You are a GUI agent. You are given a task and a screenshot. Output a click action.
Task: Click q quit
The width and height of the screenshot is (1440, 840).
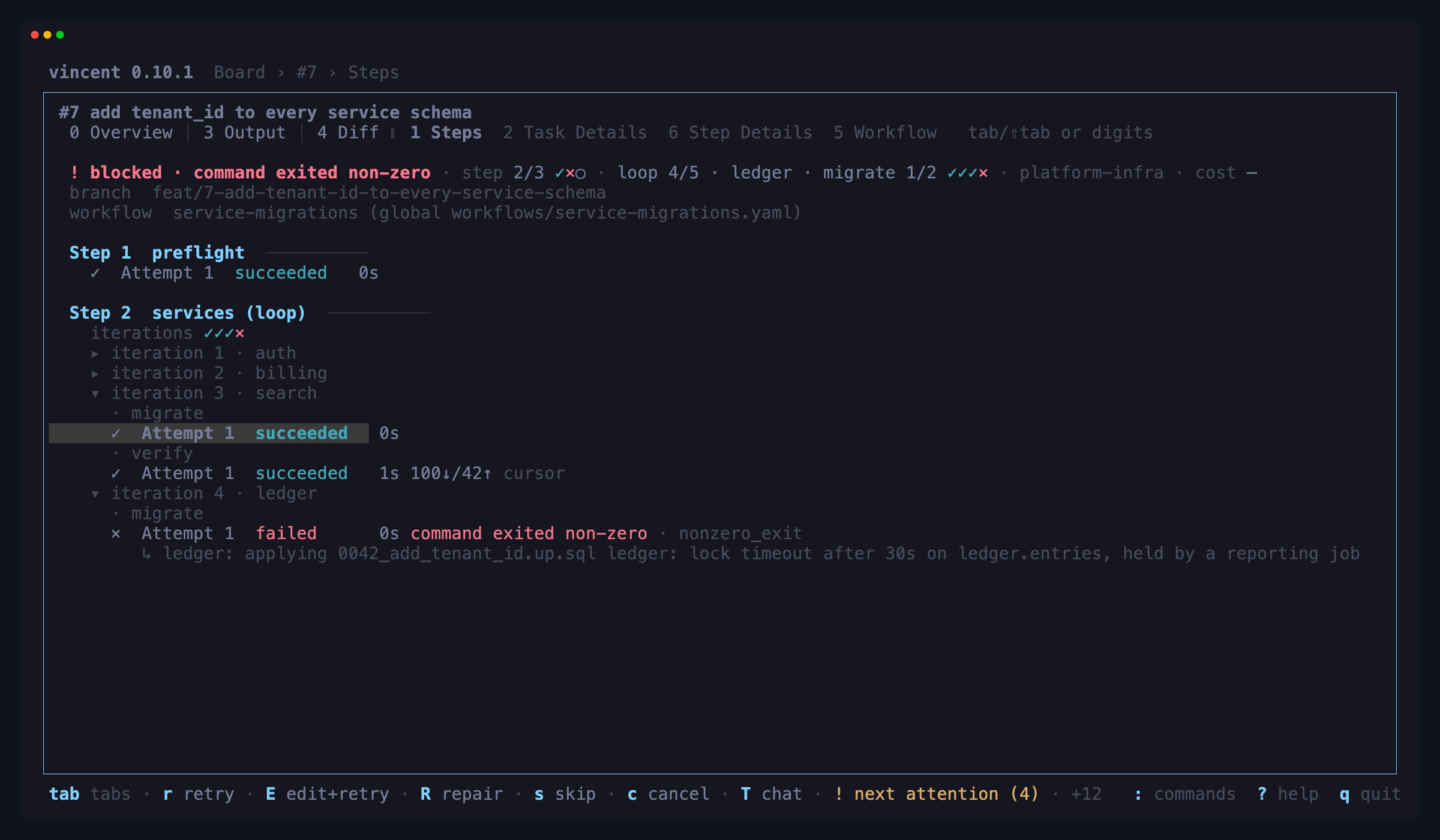point(1370,794)
